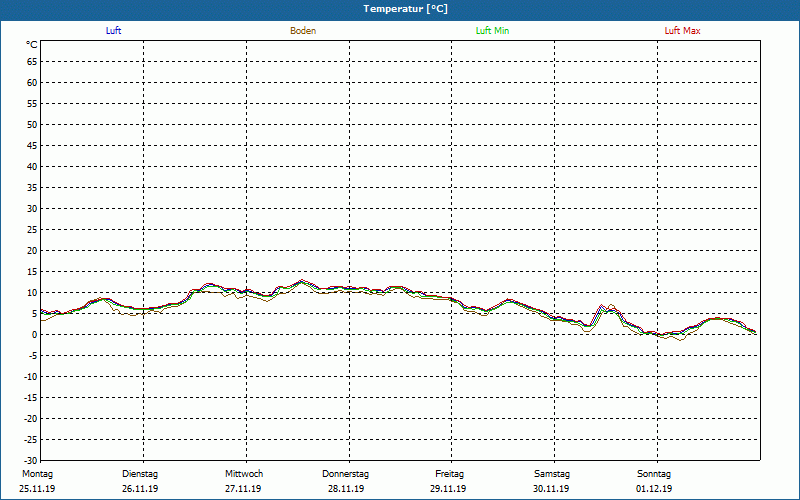Select the 15 y-axis value
The image size is (800, 500).
[32, 272]
